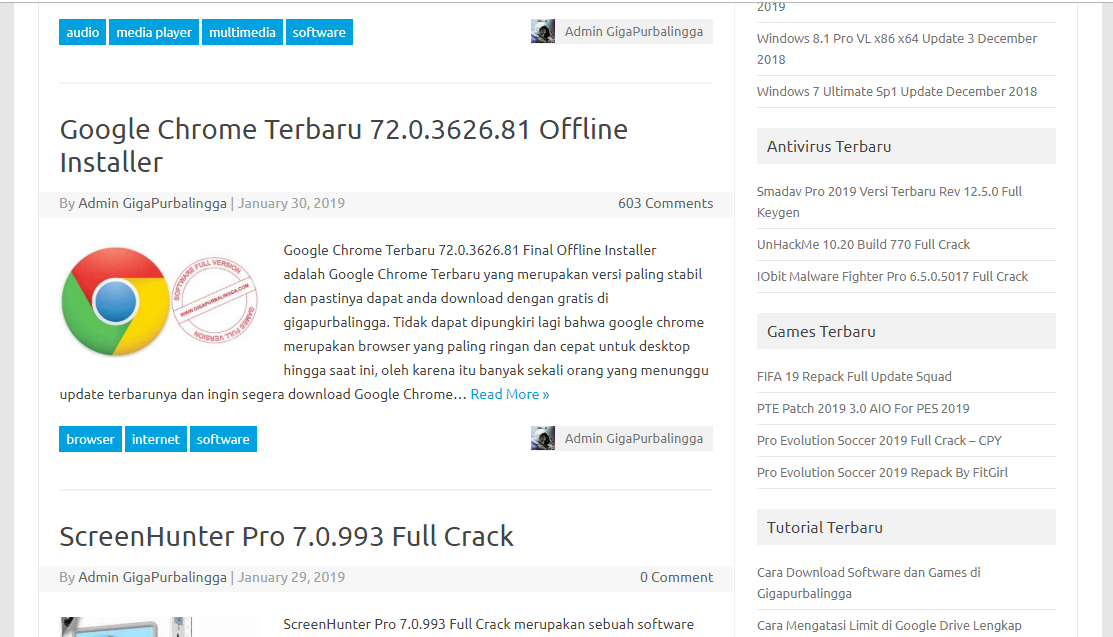
Task: Click Tutorial Terbaru section heading
Action: pos(906,528)
